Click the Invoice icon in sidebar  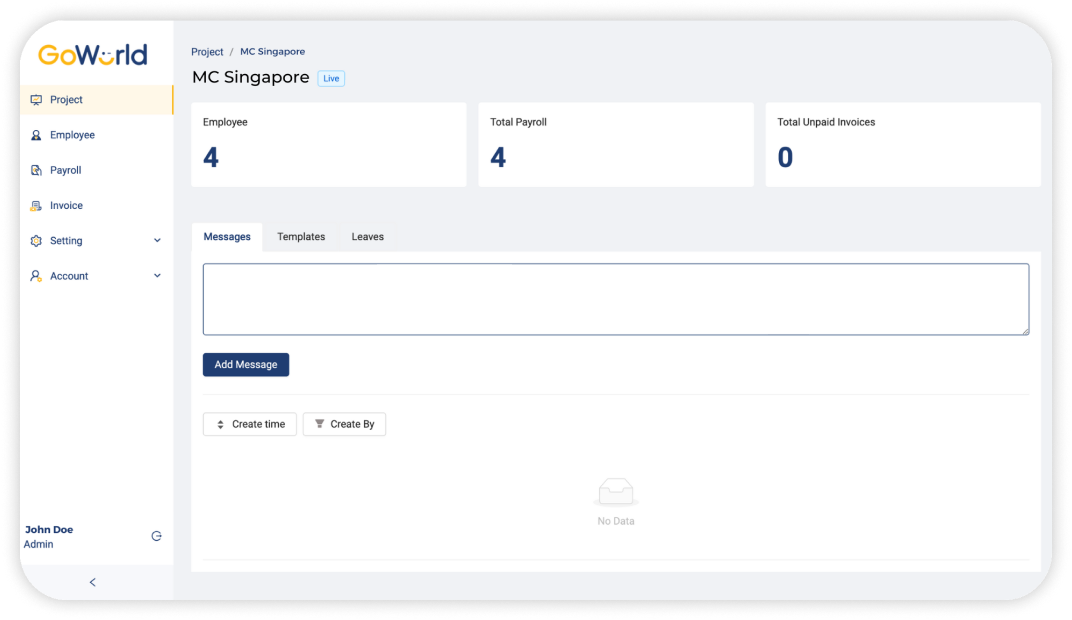pos(36,206)
